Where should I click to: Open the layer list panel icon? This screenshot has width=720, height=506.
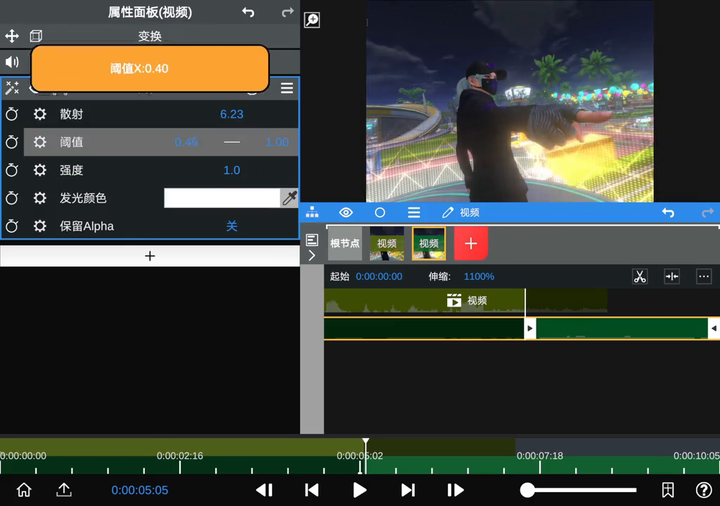coord(312,240)
